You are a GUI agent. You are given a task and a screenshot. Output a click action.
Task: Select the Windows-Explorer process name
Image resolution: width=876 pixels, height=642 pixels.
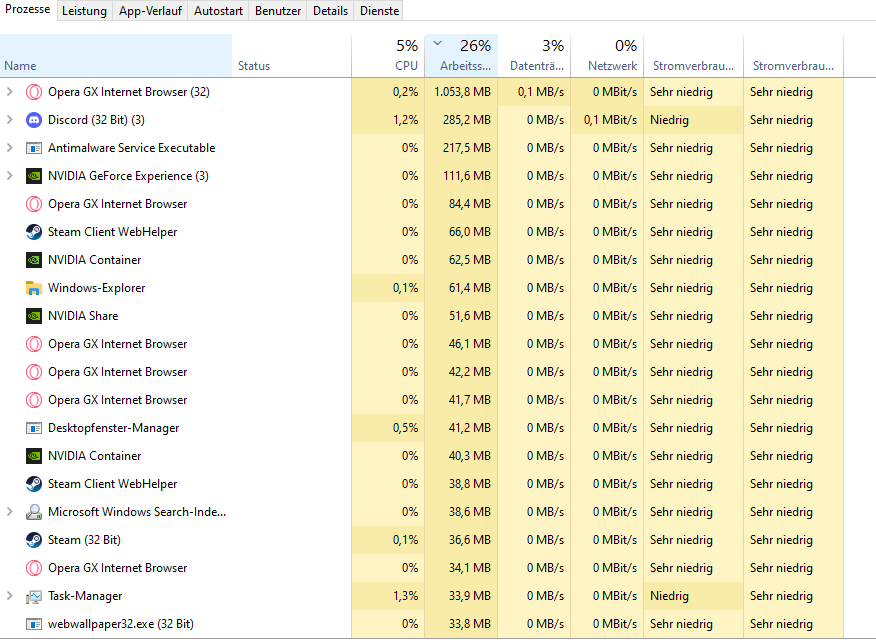pos(96,288)
